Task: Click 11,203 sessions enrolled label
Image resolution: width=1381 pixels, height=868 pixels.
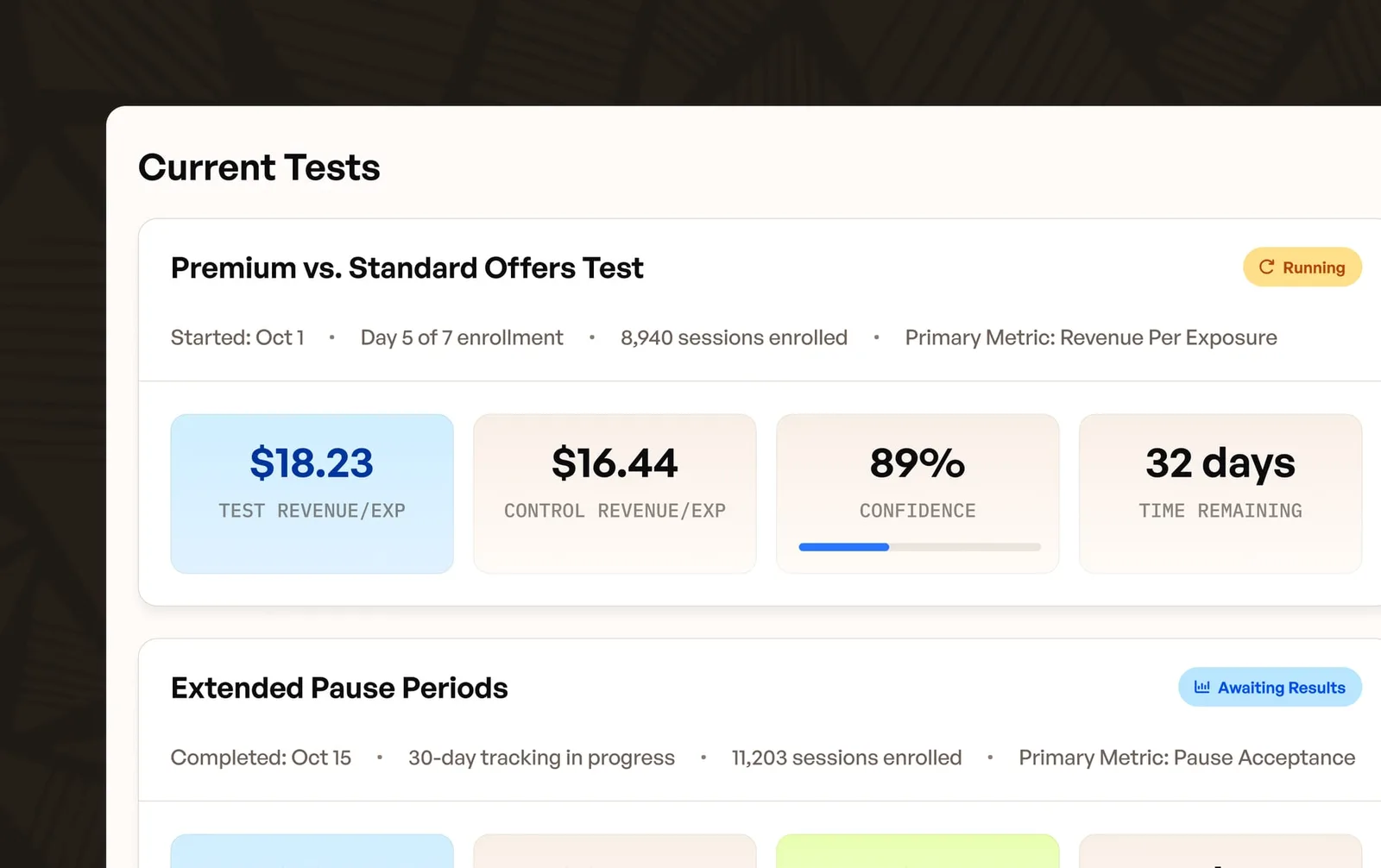Action: [847, 758]
